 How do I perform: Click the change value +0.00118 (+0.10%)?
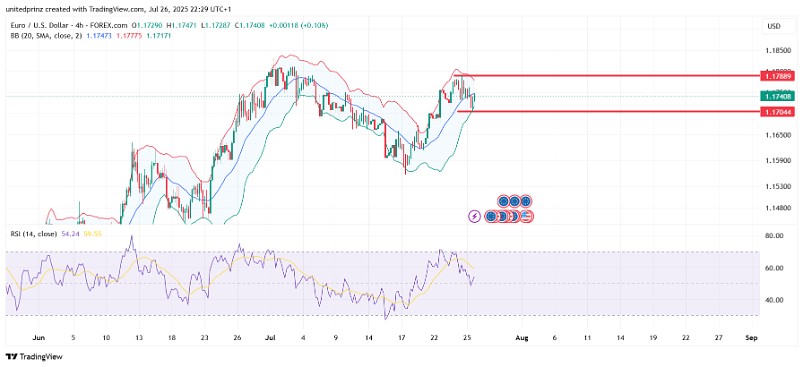pyautogui.click(x=298, y=25)
